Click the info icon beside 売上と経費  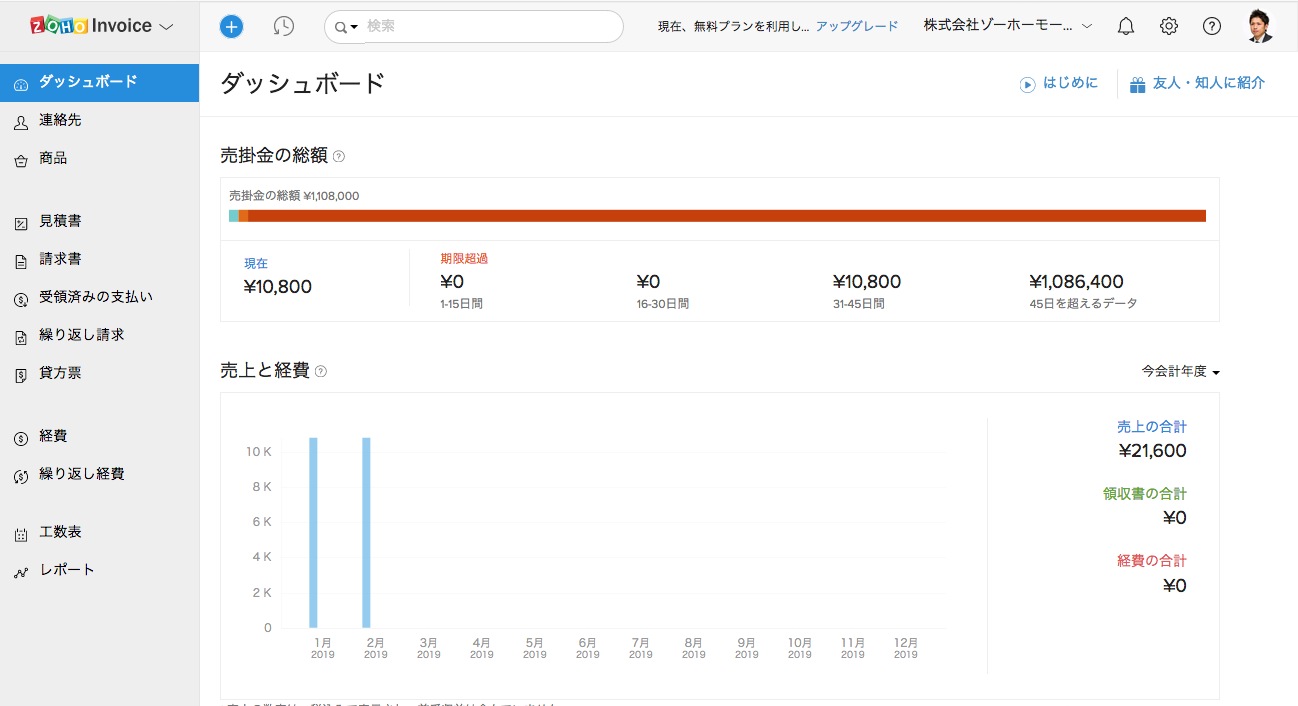pyautogui.click(x=321, y=372)
